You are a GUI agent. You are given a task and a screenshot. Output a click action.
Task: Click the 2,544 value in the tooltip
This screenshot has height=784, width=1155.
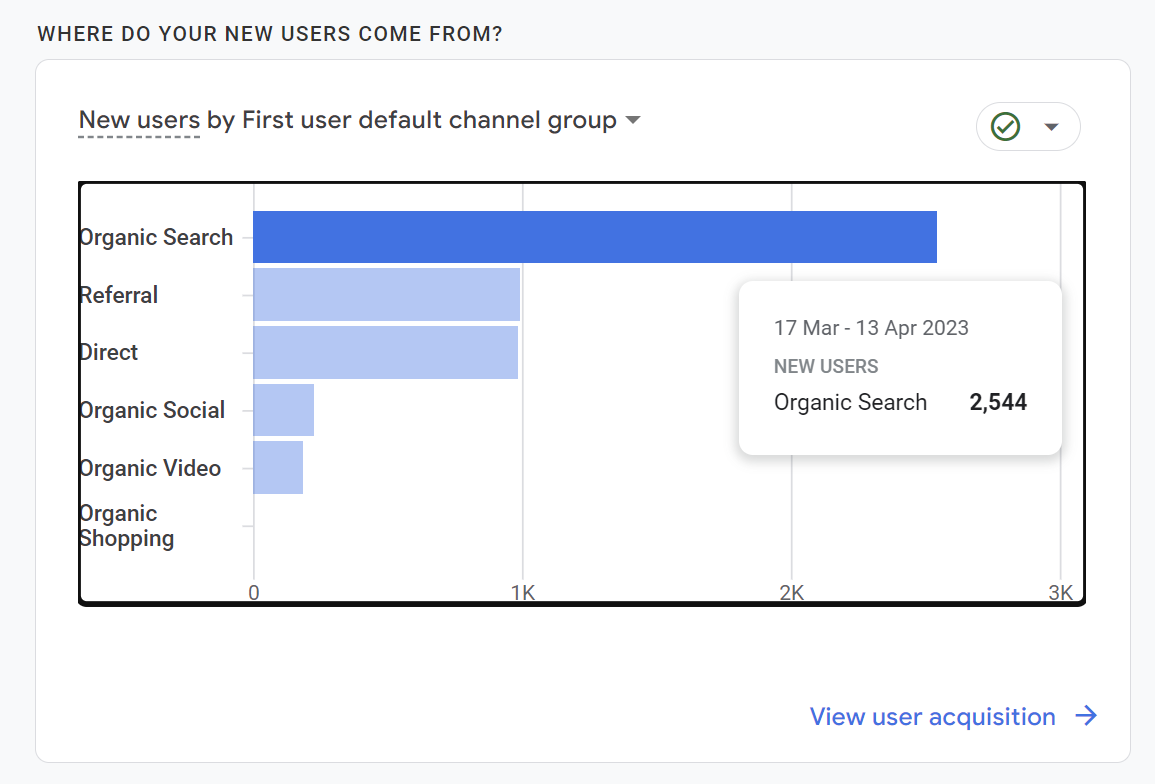tap(998, 403)
